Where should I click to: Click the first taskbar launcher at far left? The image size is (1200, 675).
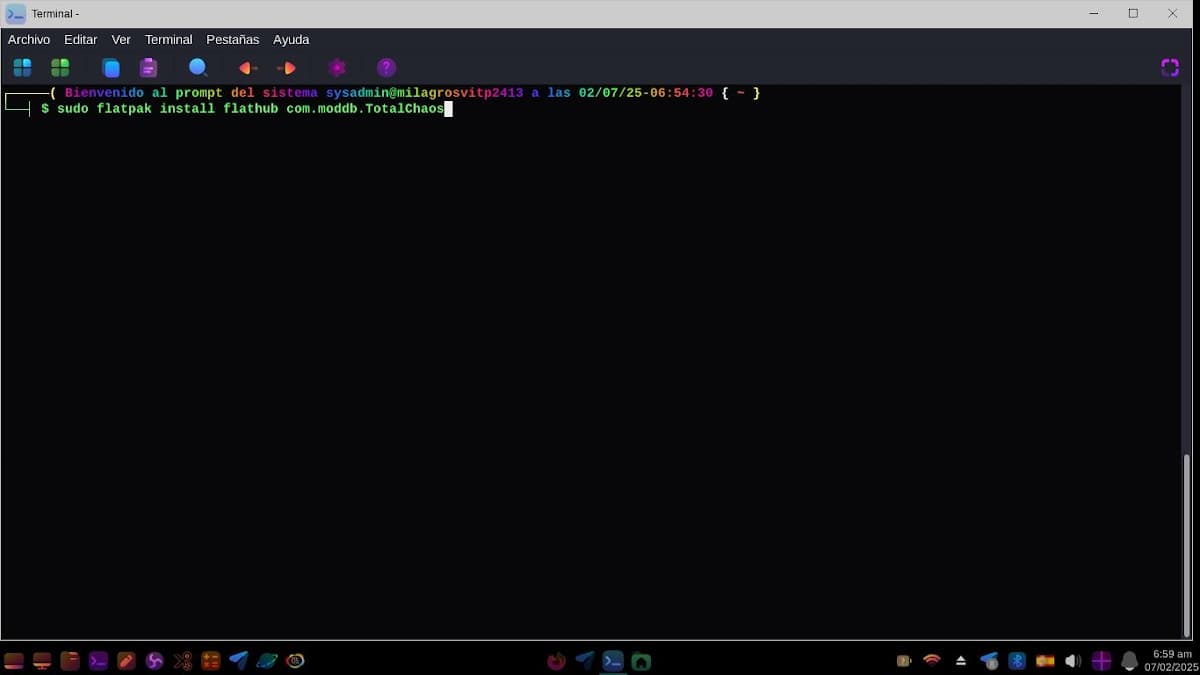click(14, 661)
